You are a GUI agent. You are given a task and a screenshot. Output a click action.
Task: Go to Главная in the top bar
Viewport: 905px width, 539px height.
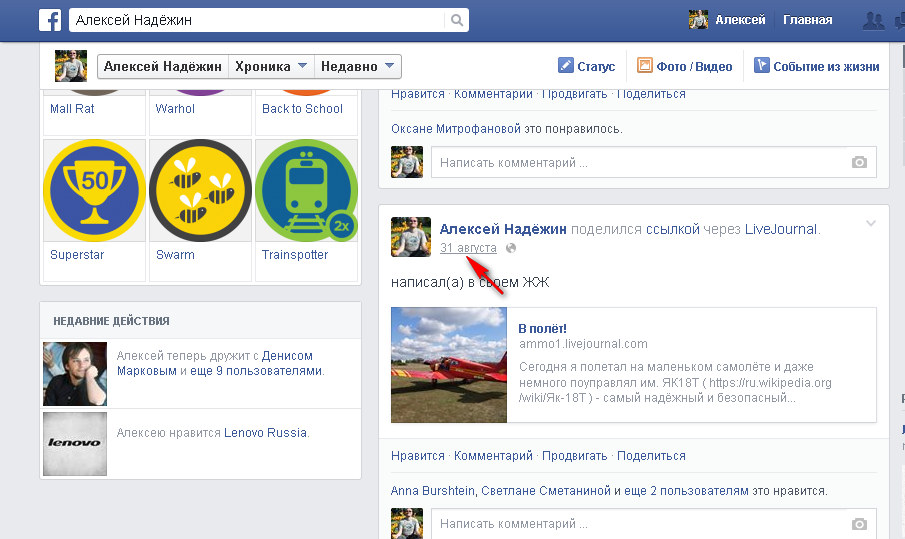[807, 20]
